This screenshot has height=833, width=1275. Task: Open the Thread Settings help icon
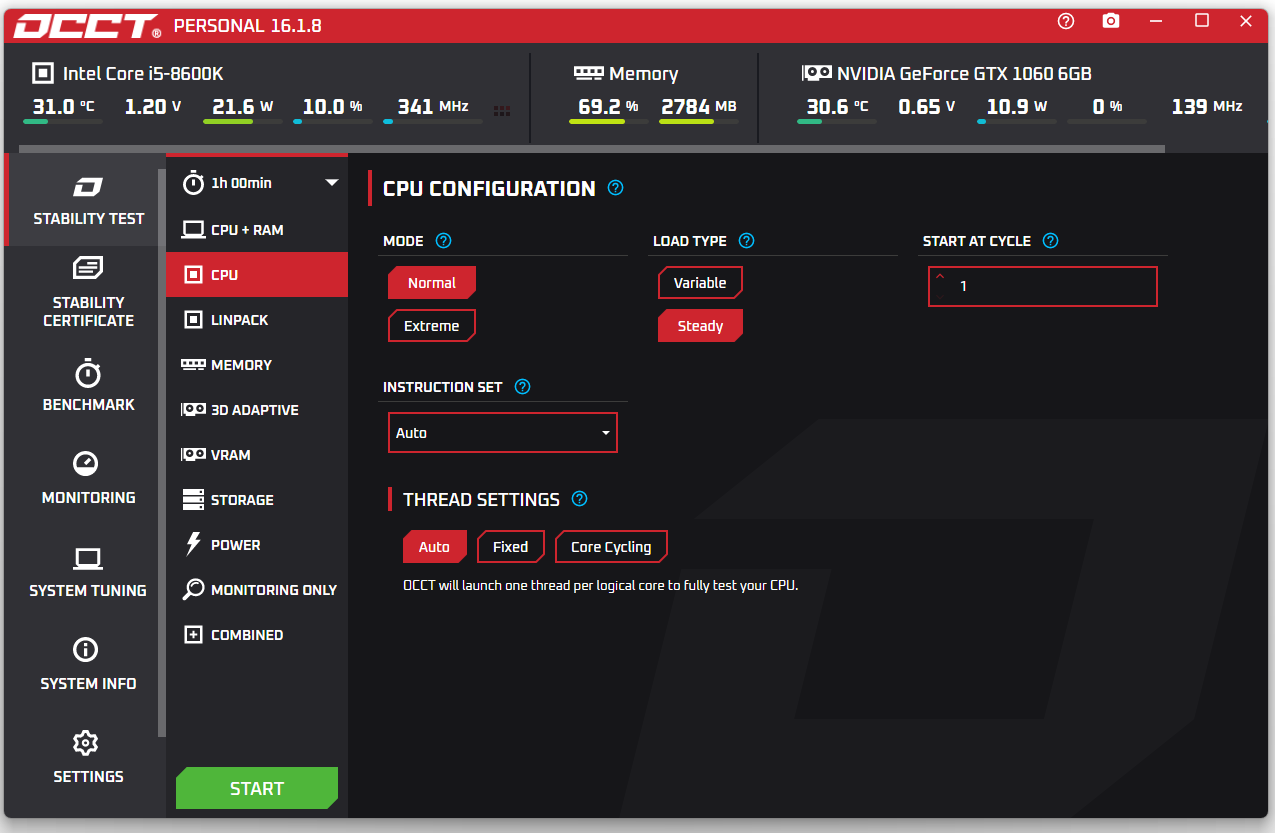coord(579,499)
